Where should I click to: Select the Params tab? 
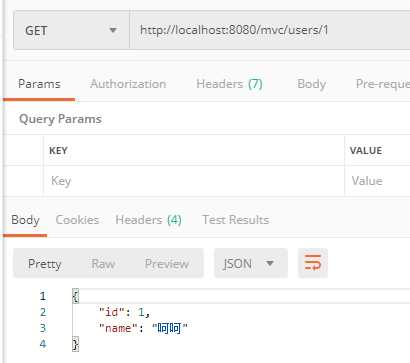point(39,84)
